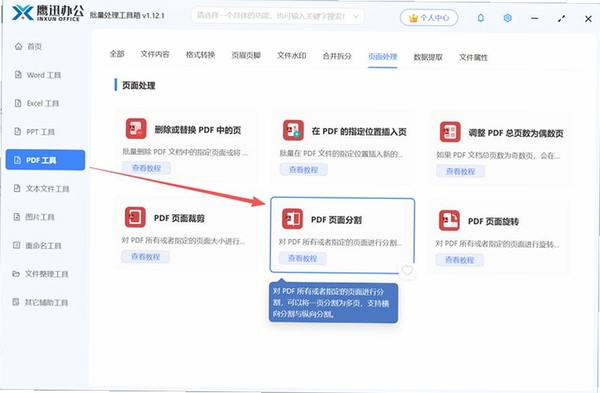
Task: Click 批量删除 PDF 文档中的指定页面 description
Action: pyautogui.click(x=185, y=152)
